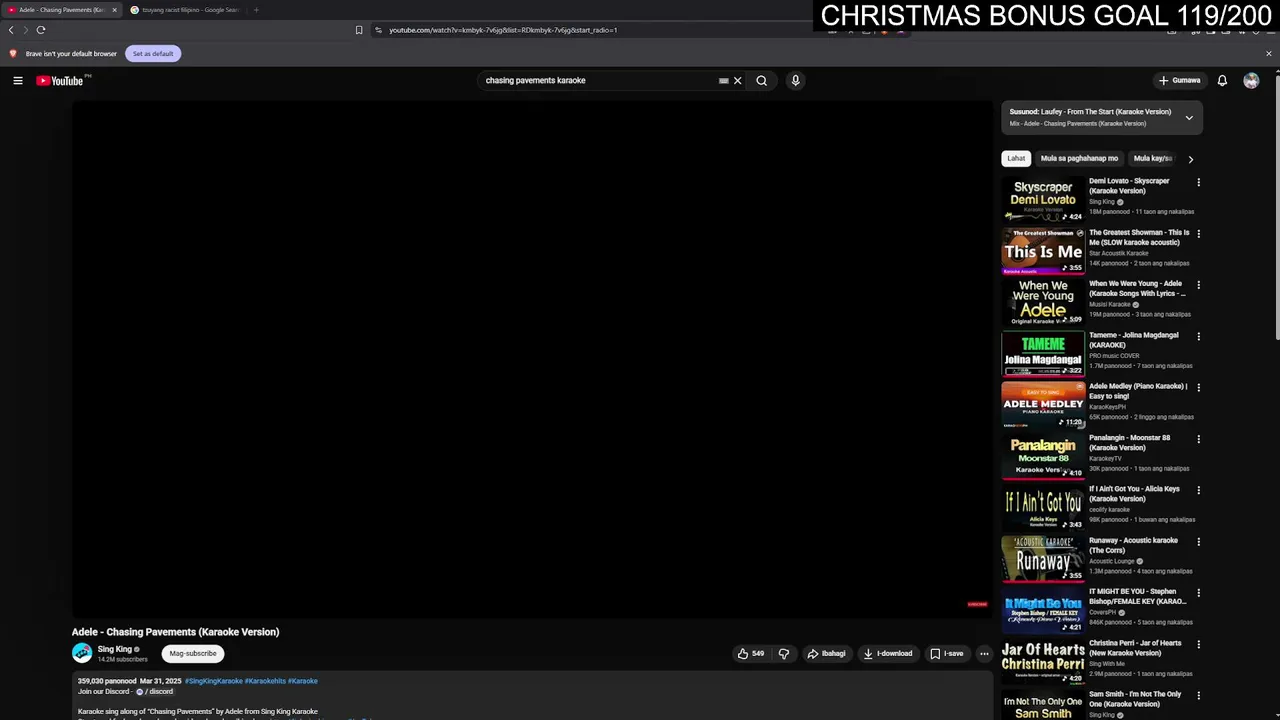Open the notifications bell
The image size is (1280, 720).
point(1222,80)
